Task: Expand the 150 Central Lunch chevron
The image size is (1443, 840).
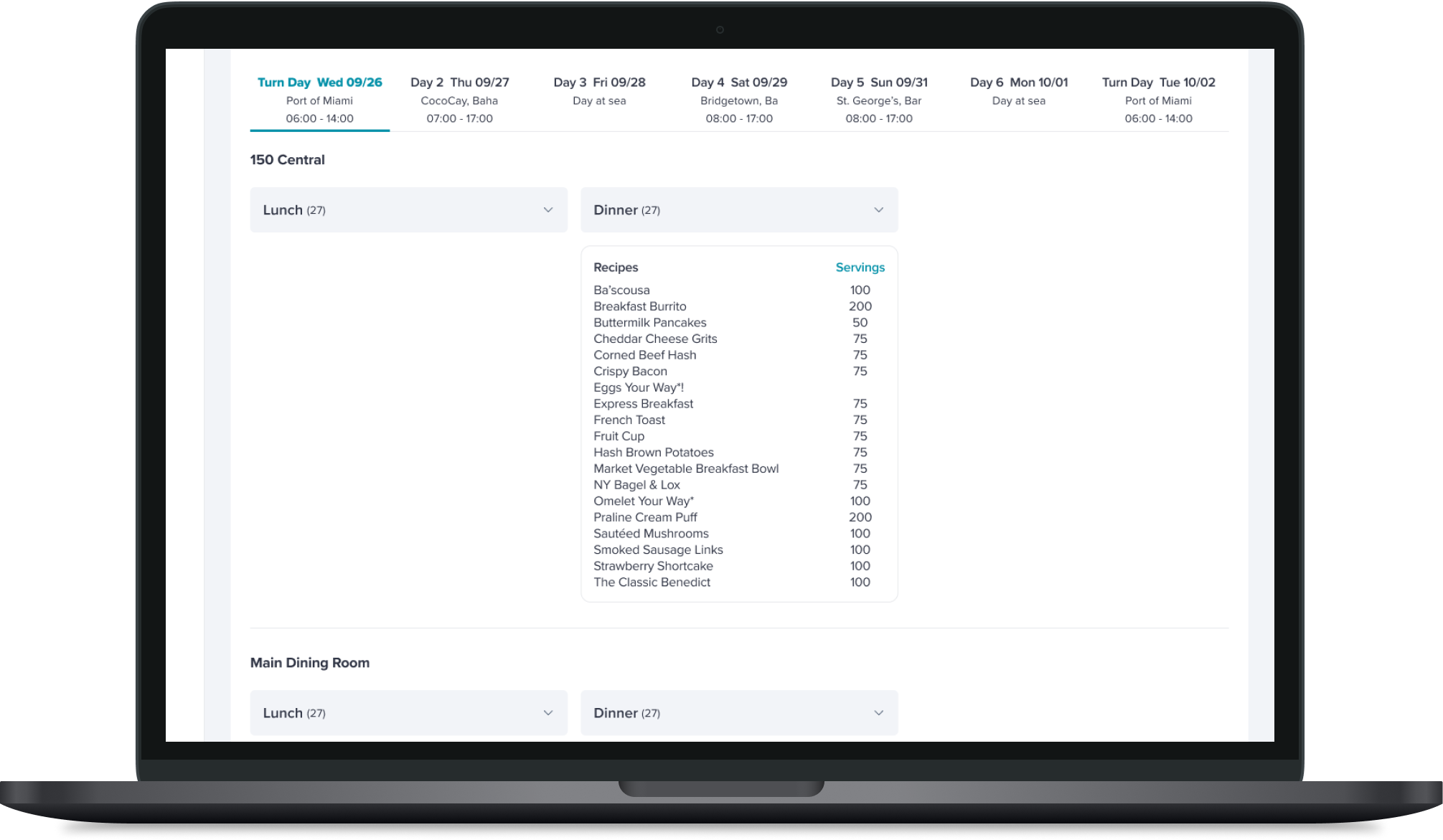Action: tap(547, 210)
